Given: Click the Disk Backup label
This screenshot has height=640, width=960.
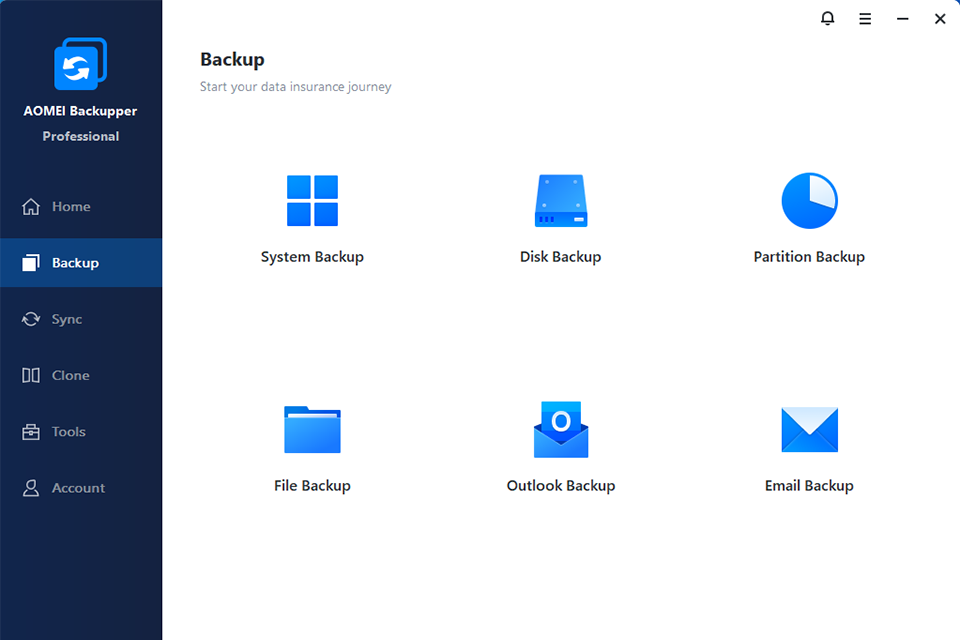Looking at the screenshot, I should [x=561, y=257].
